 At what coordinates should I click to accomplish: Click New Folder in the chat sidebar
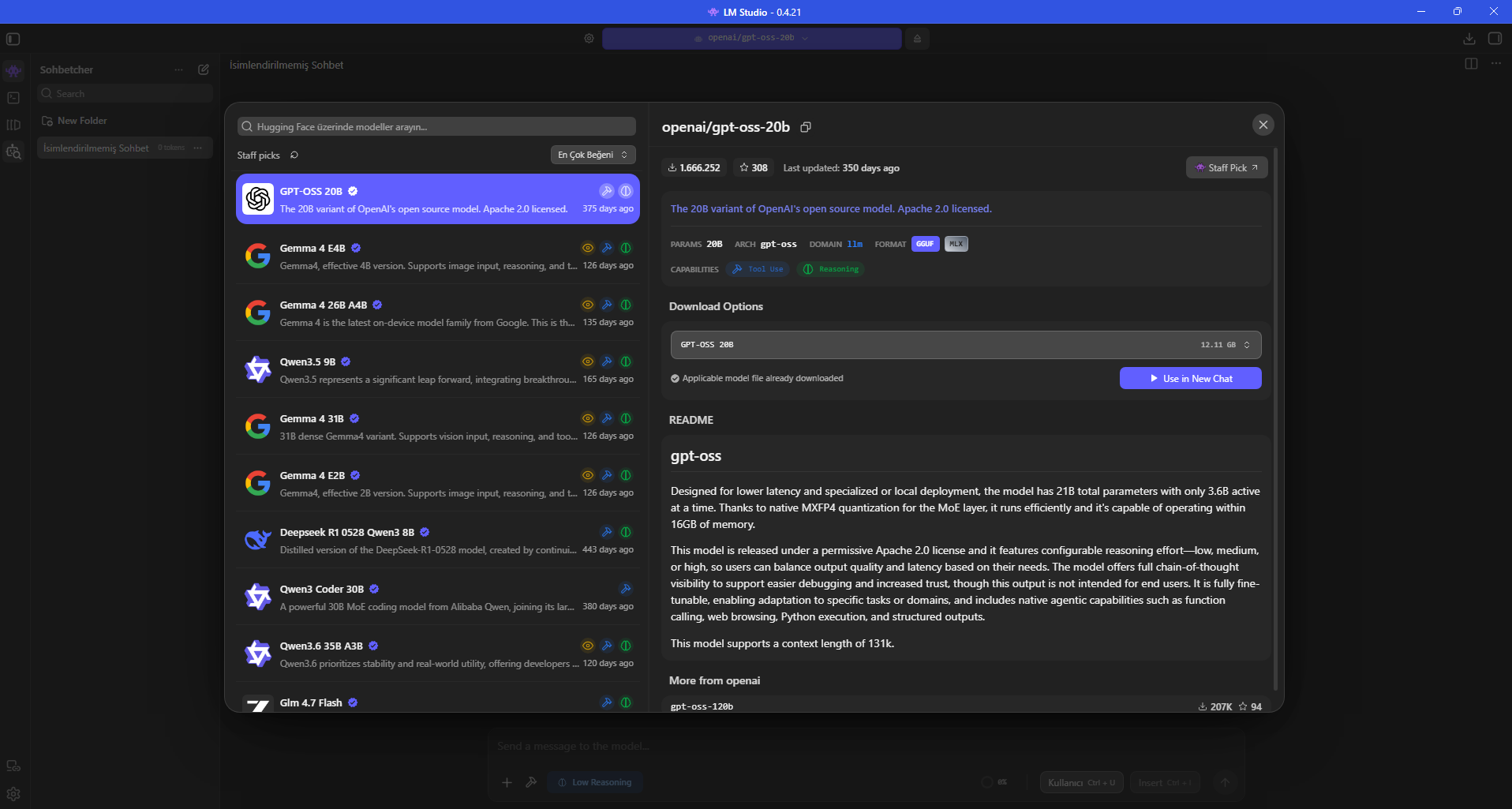tap(74, 121)
